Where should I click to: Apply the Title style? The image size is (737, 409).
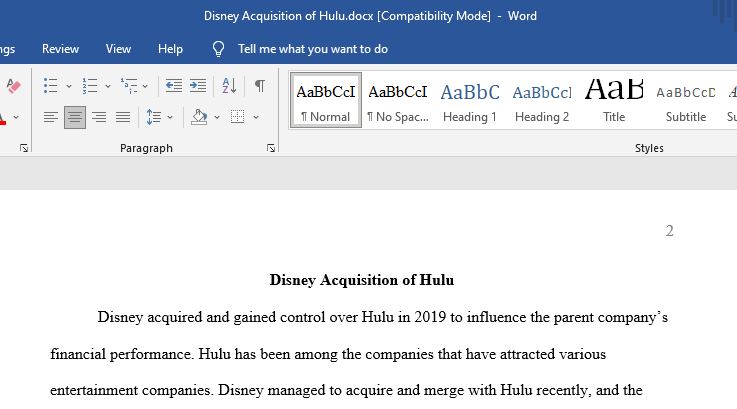[614, 100]
